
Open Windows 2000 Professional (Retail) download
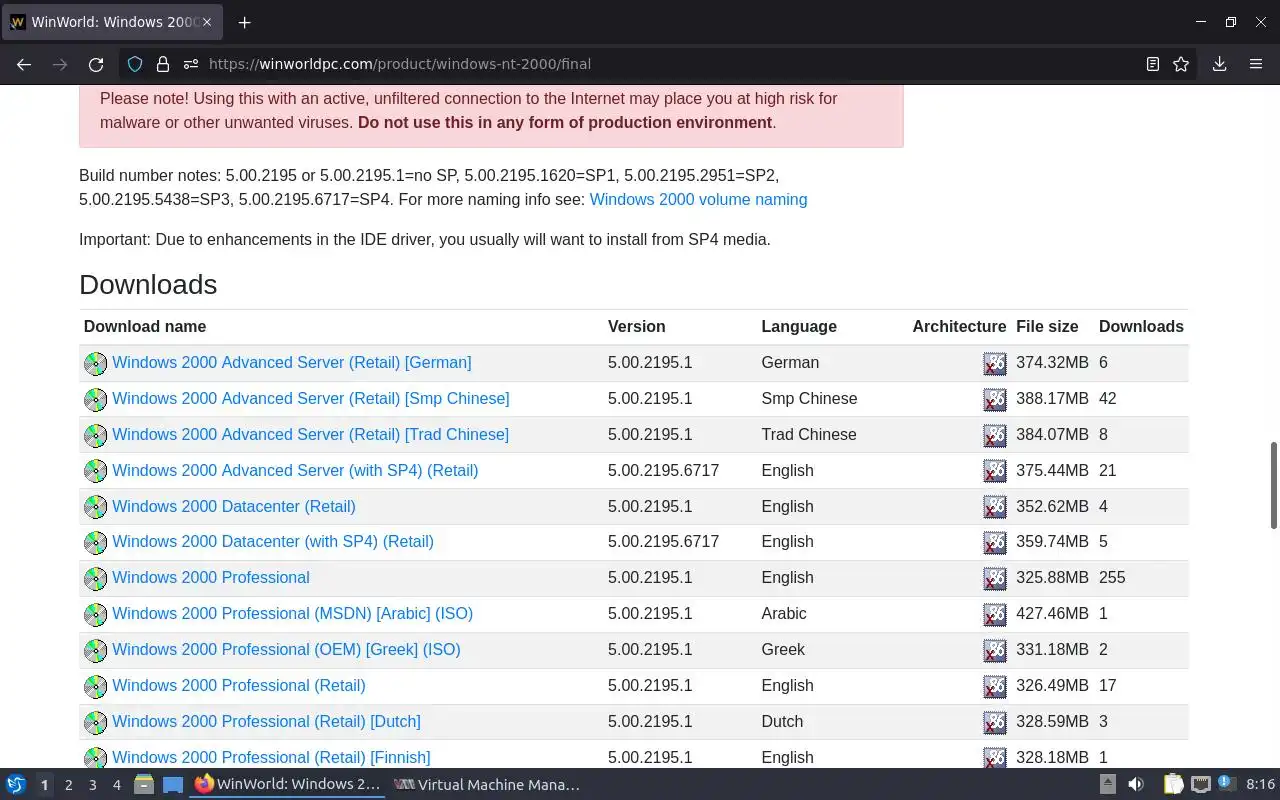pyautogui.click(x=239, y=685)
